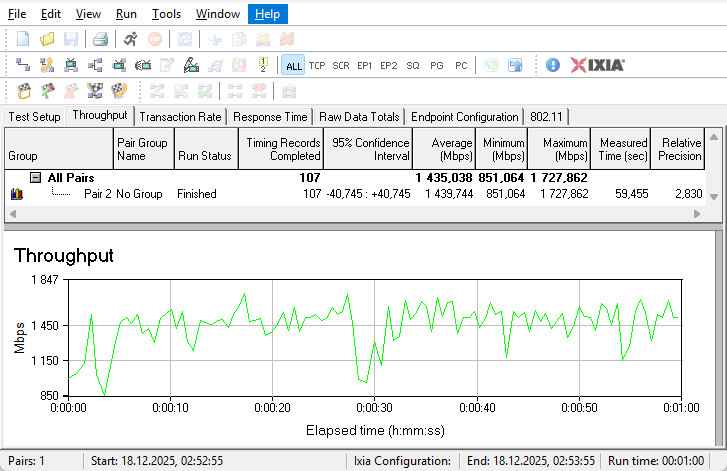Click the Run test running-man icon
Screen dimensions: 727x471
tap(131, 39)
